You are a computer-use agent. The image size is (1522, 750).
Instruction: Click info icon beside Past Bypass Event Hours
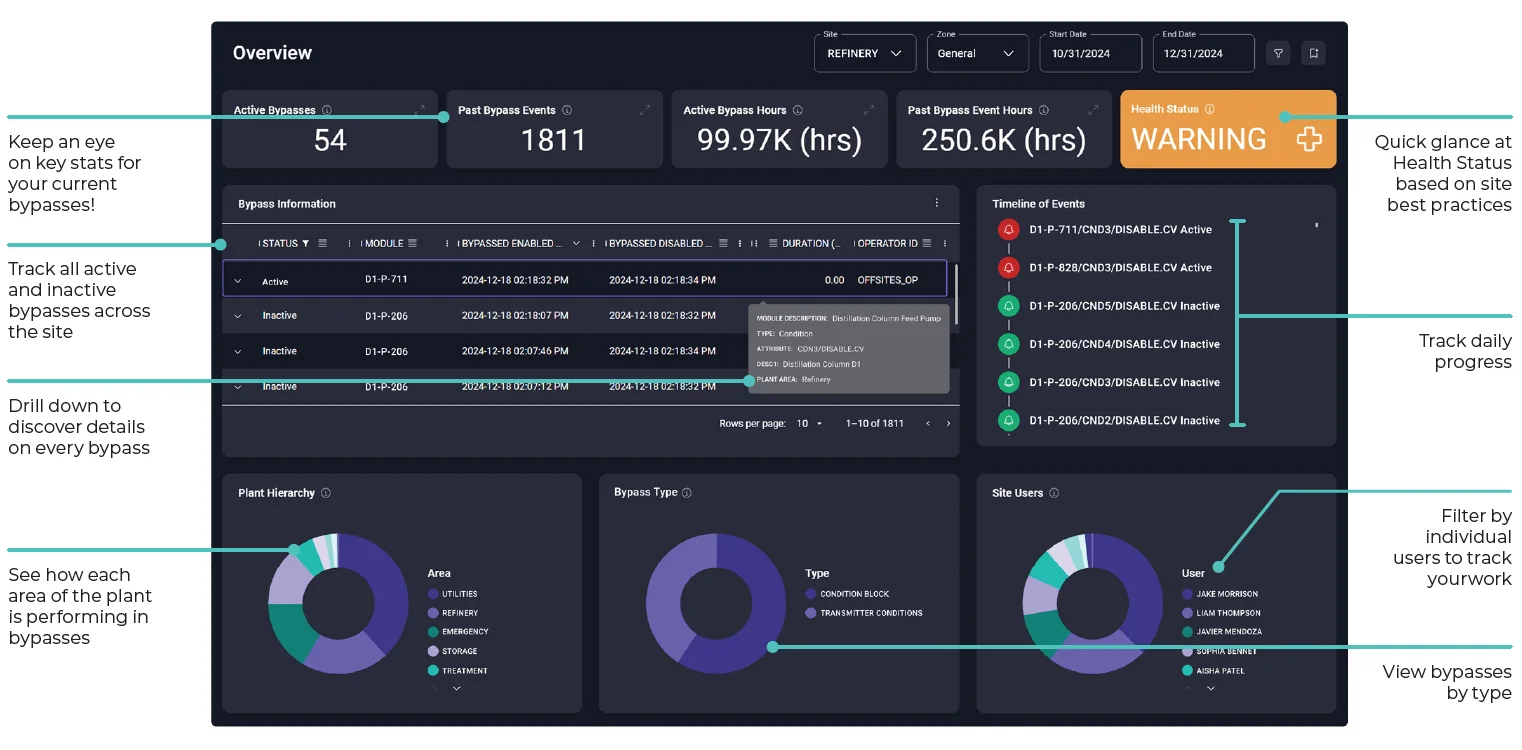point(1043,110)
